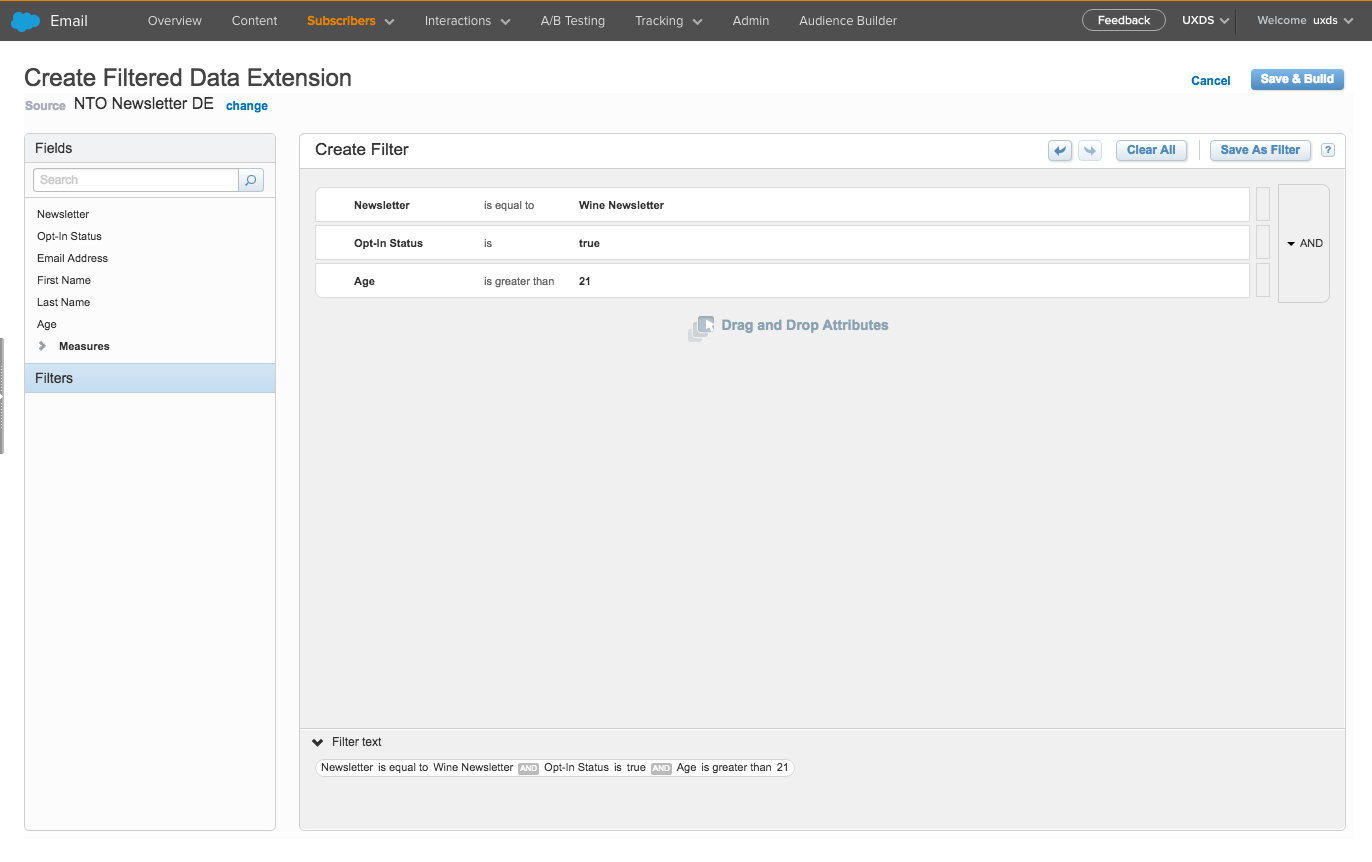Screen dimensions: 1372x862
Task: Collapse the Filter text section
Action: tap(318, 742)
